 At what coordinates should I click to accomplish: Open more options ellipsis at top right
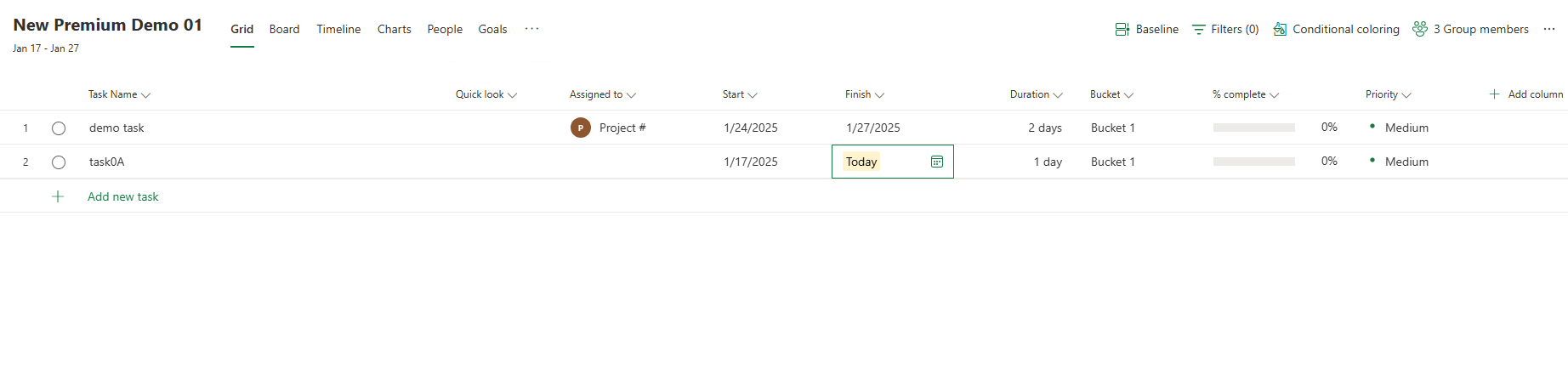[x=1549, y=29]
